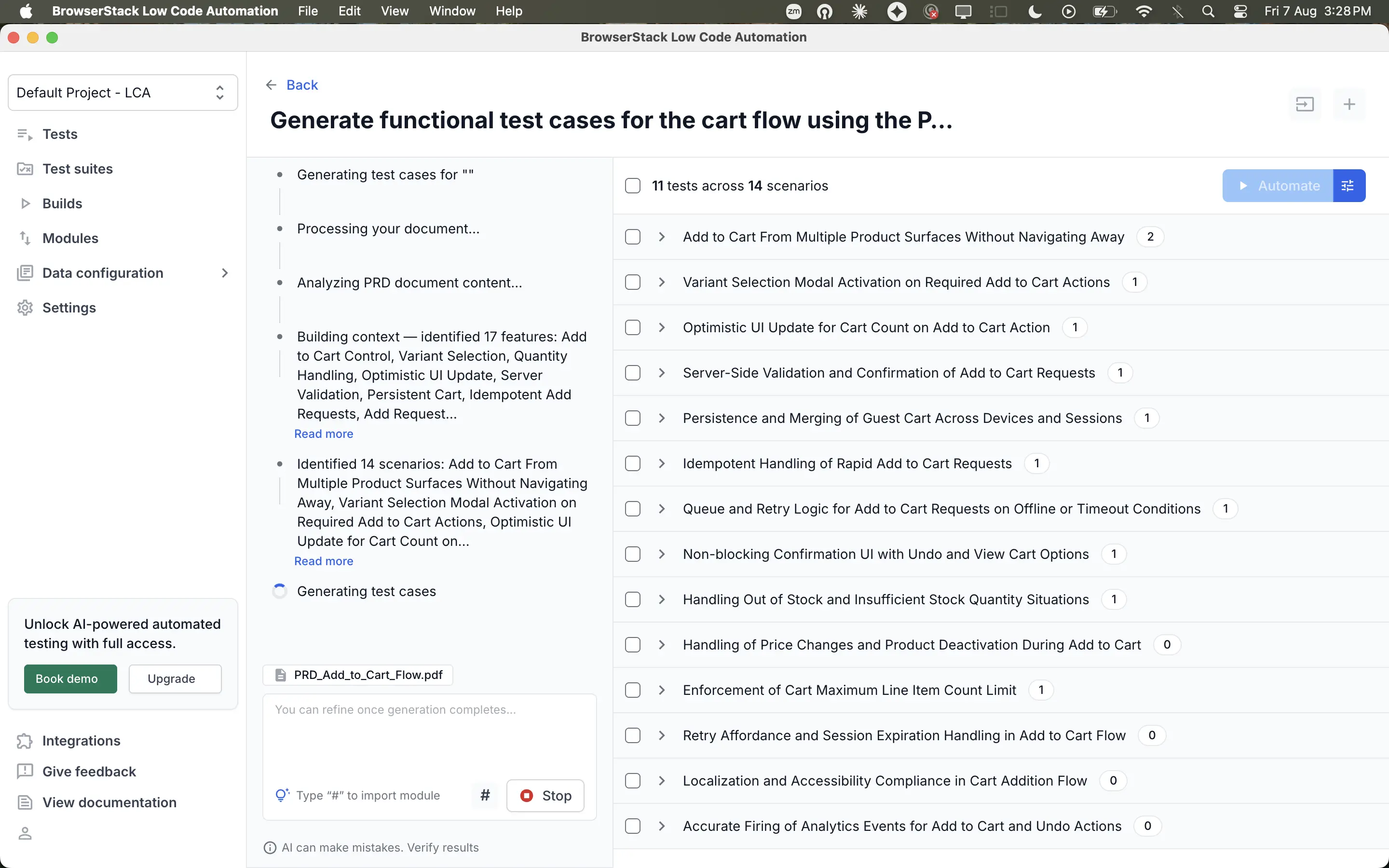Check the Idempotent Handling scenario
The image size is (1389, 868).
pos(632,464)
